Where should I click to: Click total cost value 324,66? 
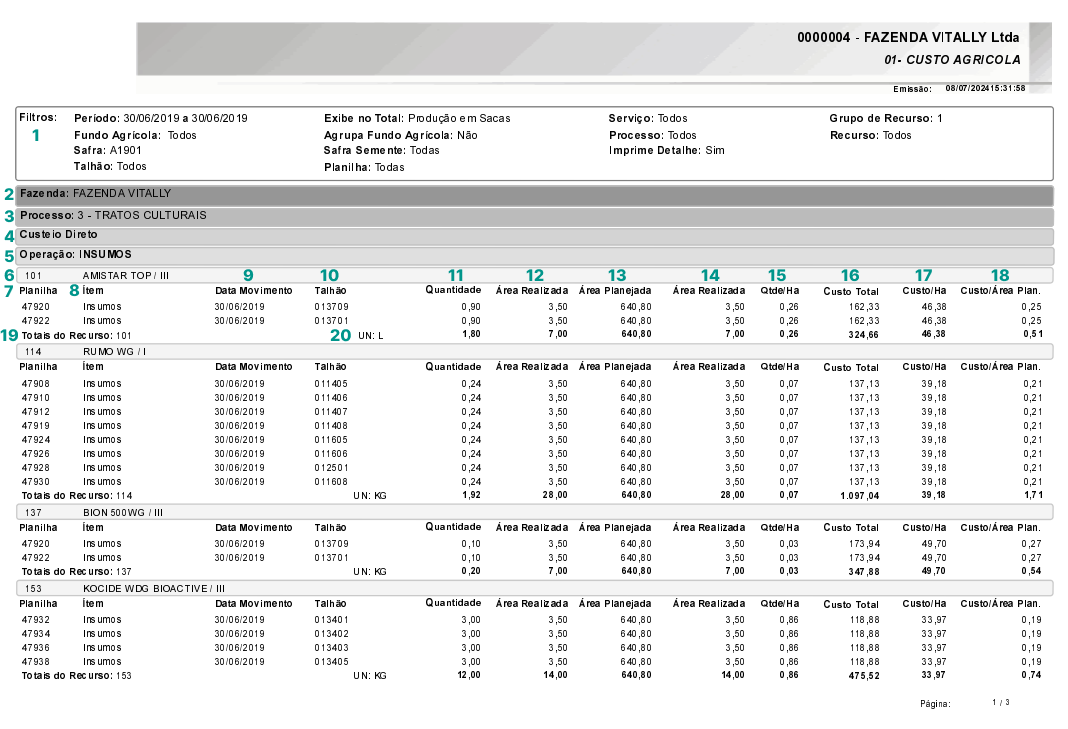pyautogui.click(x=864, y=335)
